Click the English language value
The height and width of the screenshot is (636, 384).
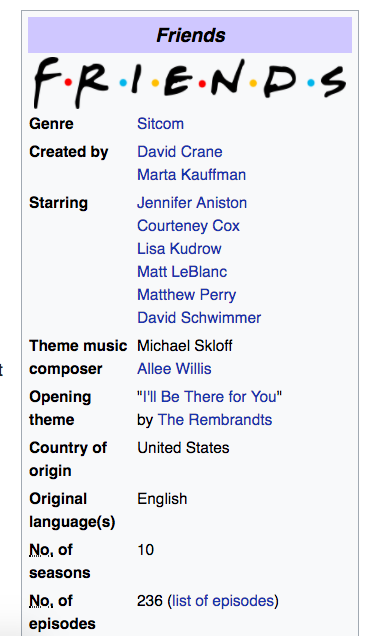click(x=162, y=499)
